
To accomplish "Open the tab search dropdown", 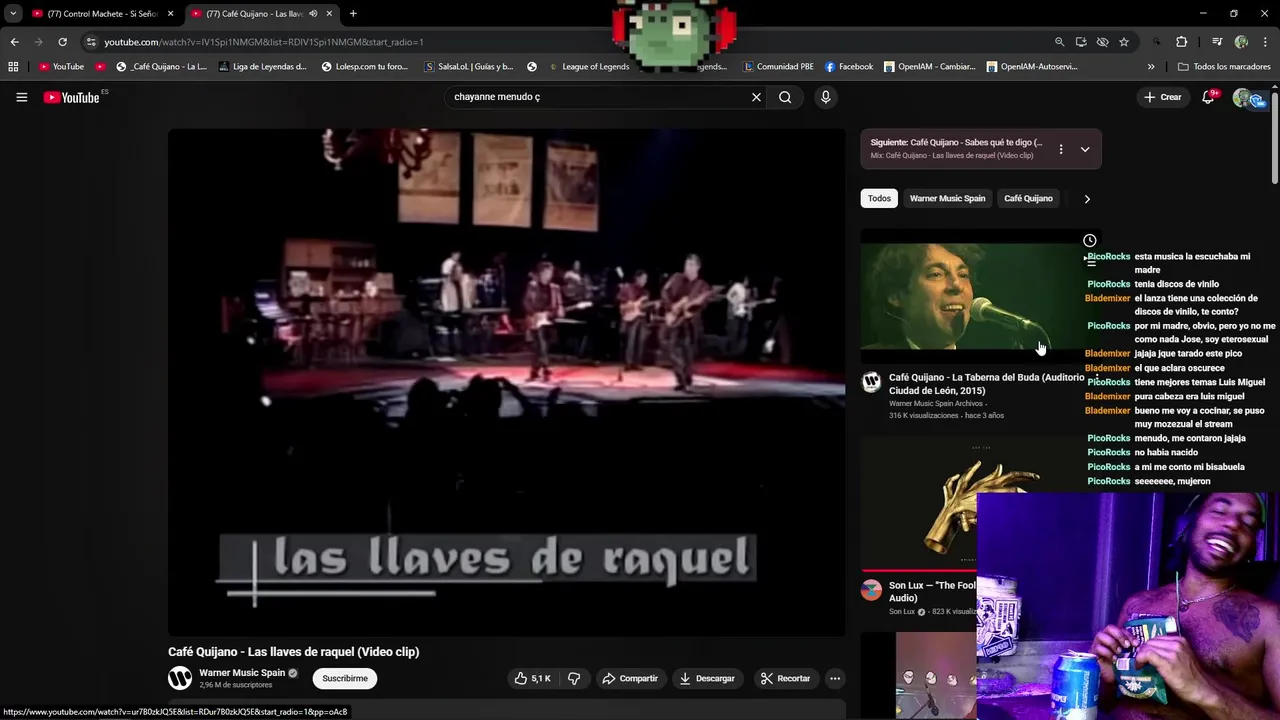I will click(x=13, y=14).
